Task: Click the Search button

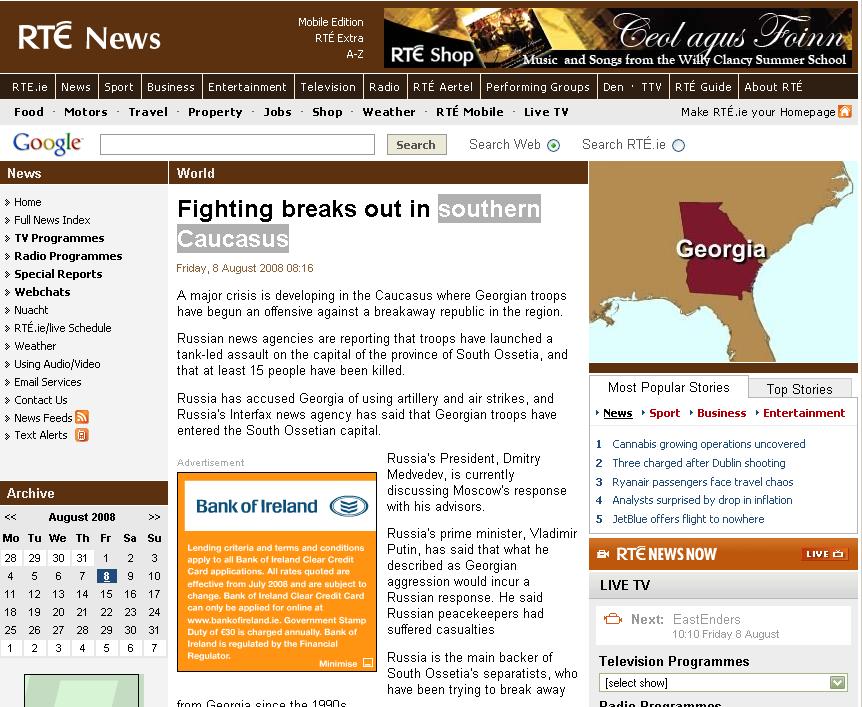Action: point(416,145)
